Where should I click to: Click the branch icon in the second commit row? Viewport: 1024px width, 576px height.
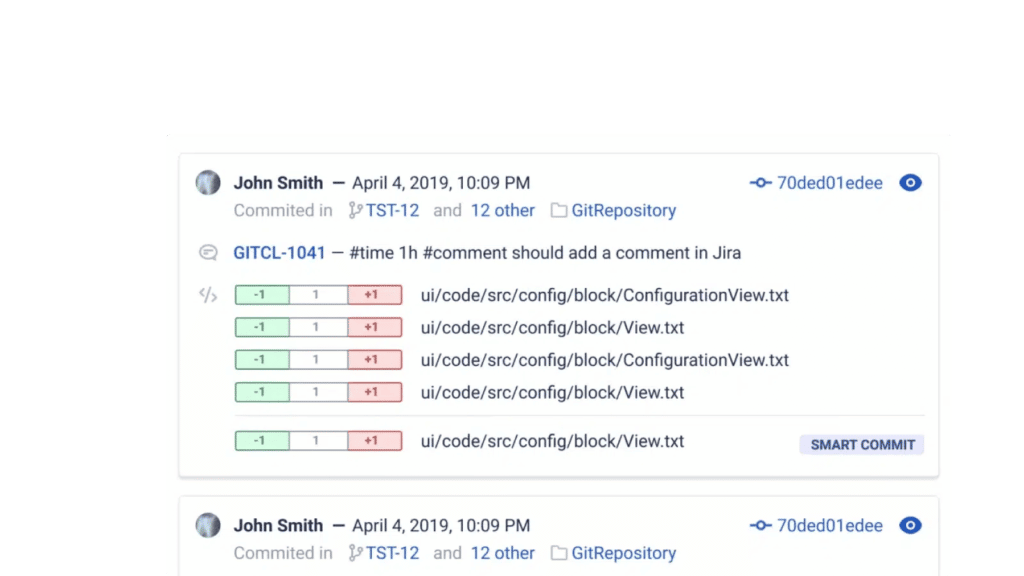tap(355, 553)
